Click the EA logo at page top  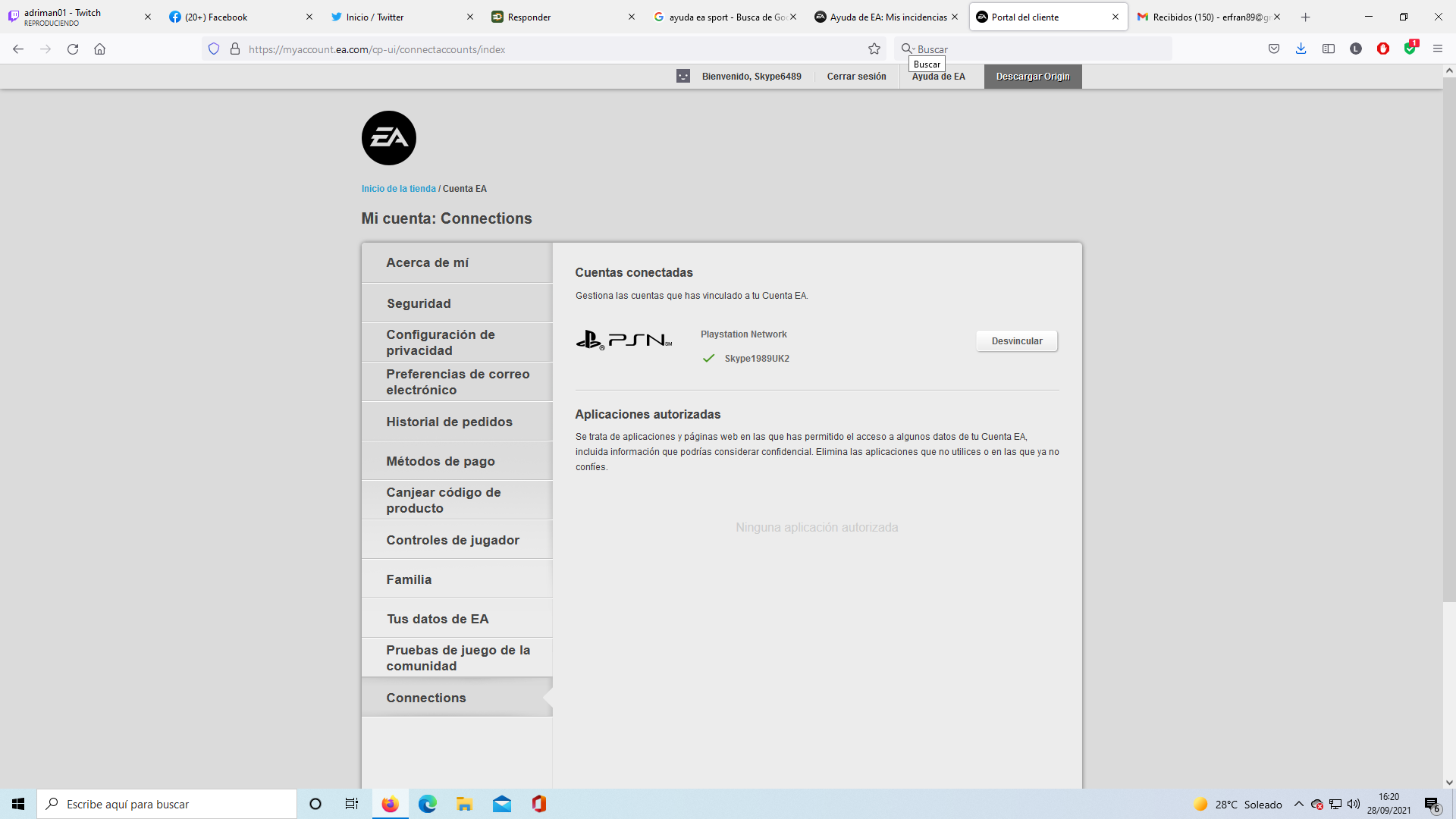coord(388,138)
